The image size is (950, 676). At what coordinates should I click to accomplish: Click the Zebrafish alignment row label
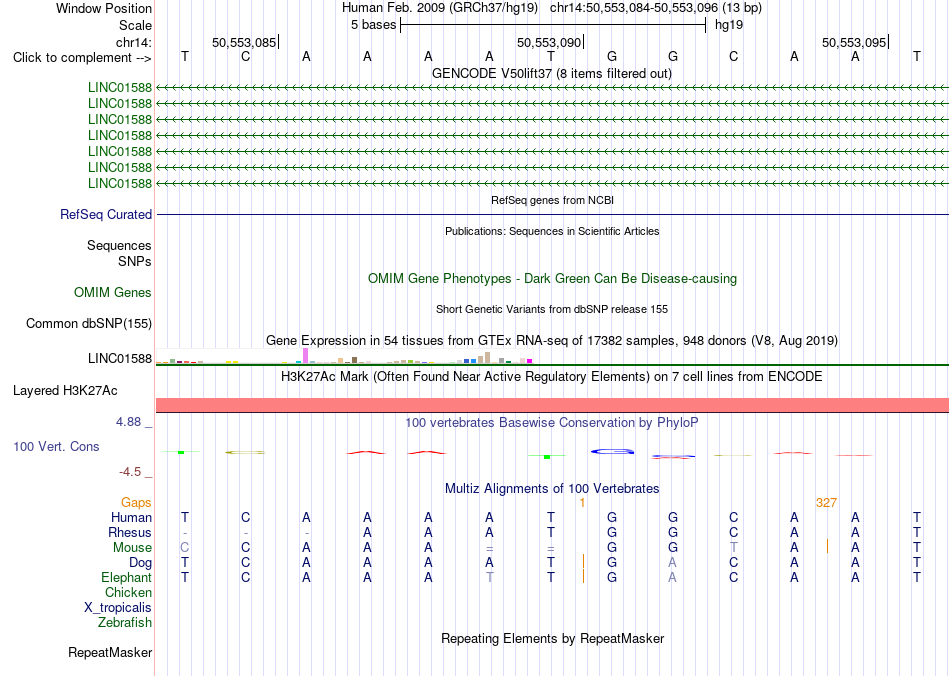[125, 623]
